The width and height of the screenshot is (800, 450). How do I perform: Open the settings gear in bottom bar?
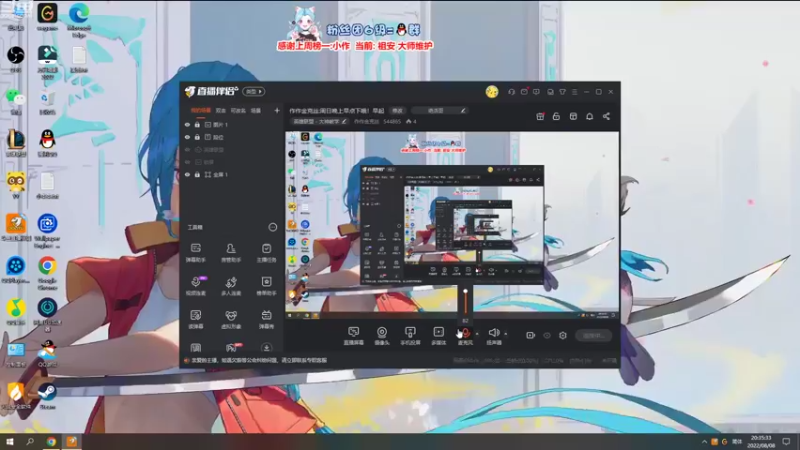coord(563,335)
